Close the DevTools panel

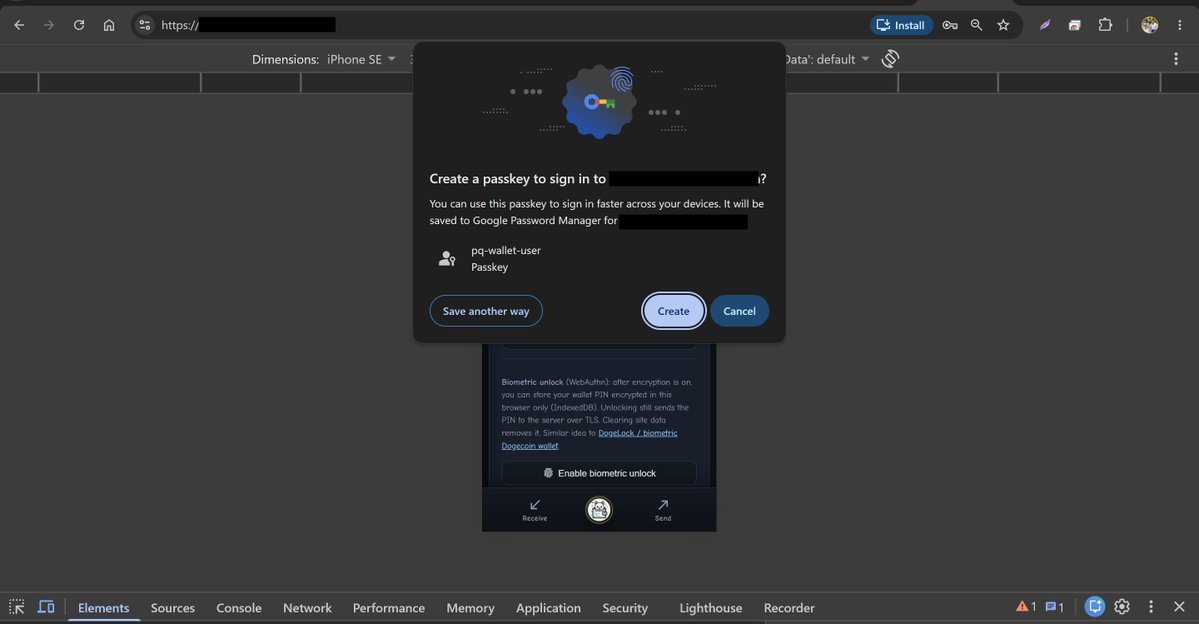(x=1179, y=607)
